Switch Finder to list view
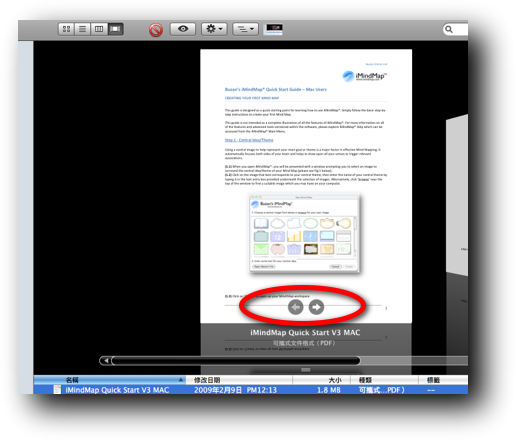 coord(82,29)
